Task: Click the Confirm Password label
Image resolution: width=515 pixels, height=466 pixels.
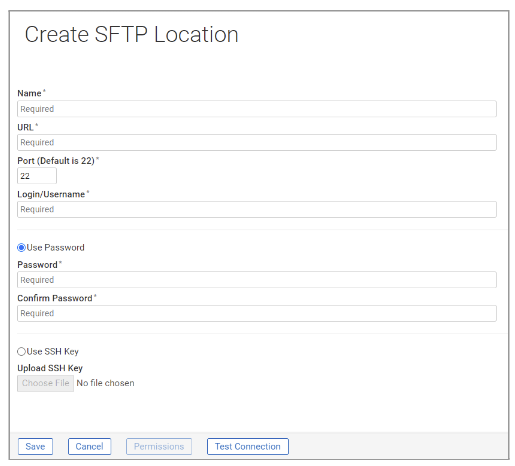Action: [55, 298]
